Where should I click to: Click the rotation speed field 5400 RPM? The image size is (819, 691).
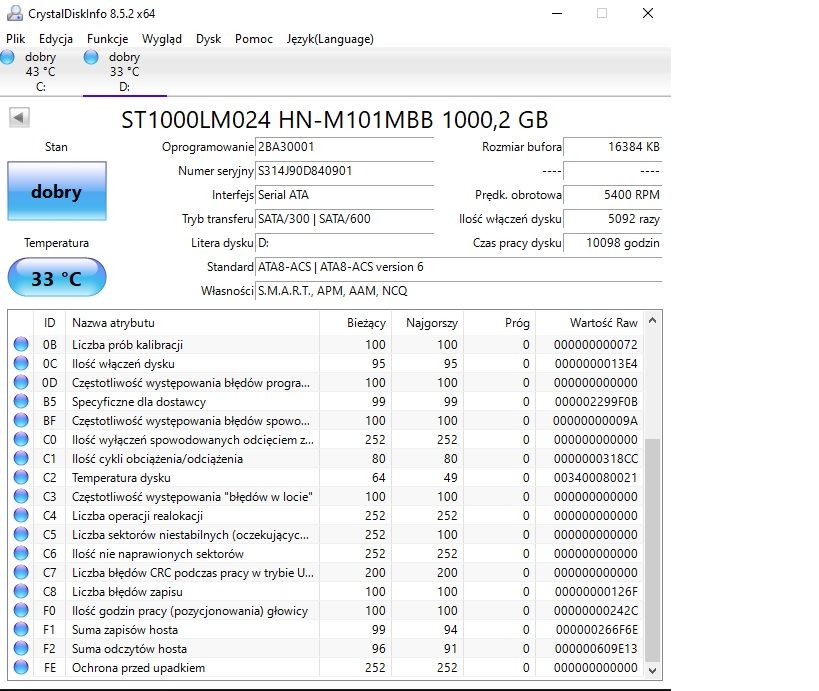612,195
